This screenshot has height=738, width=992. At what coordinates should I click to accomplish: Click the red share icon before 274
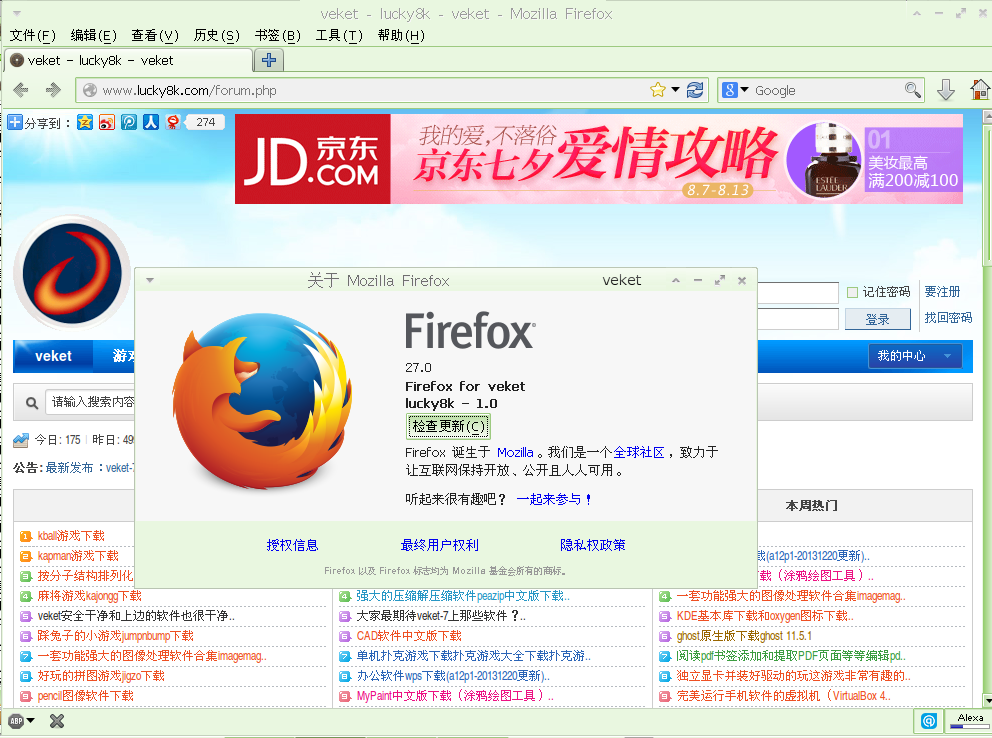[x=173, y=122]
